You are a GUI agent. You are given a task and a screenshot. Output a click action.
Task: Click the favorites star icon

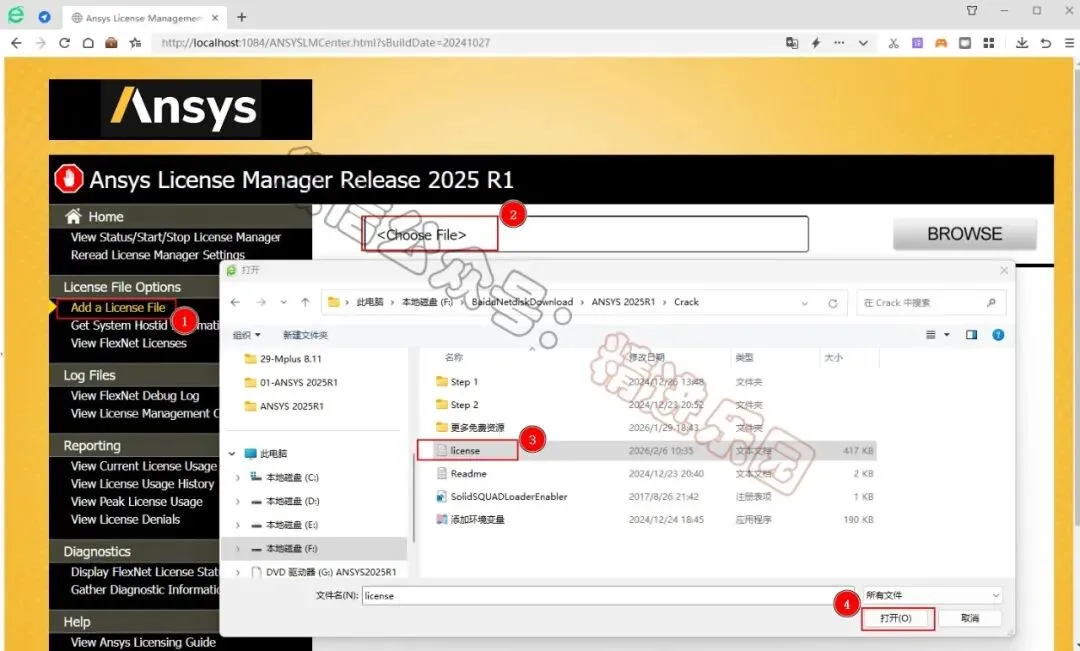coord(136,43)
